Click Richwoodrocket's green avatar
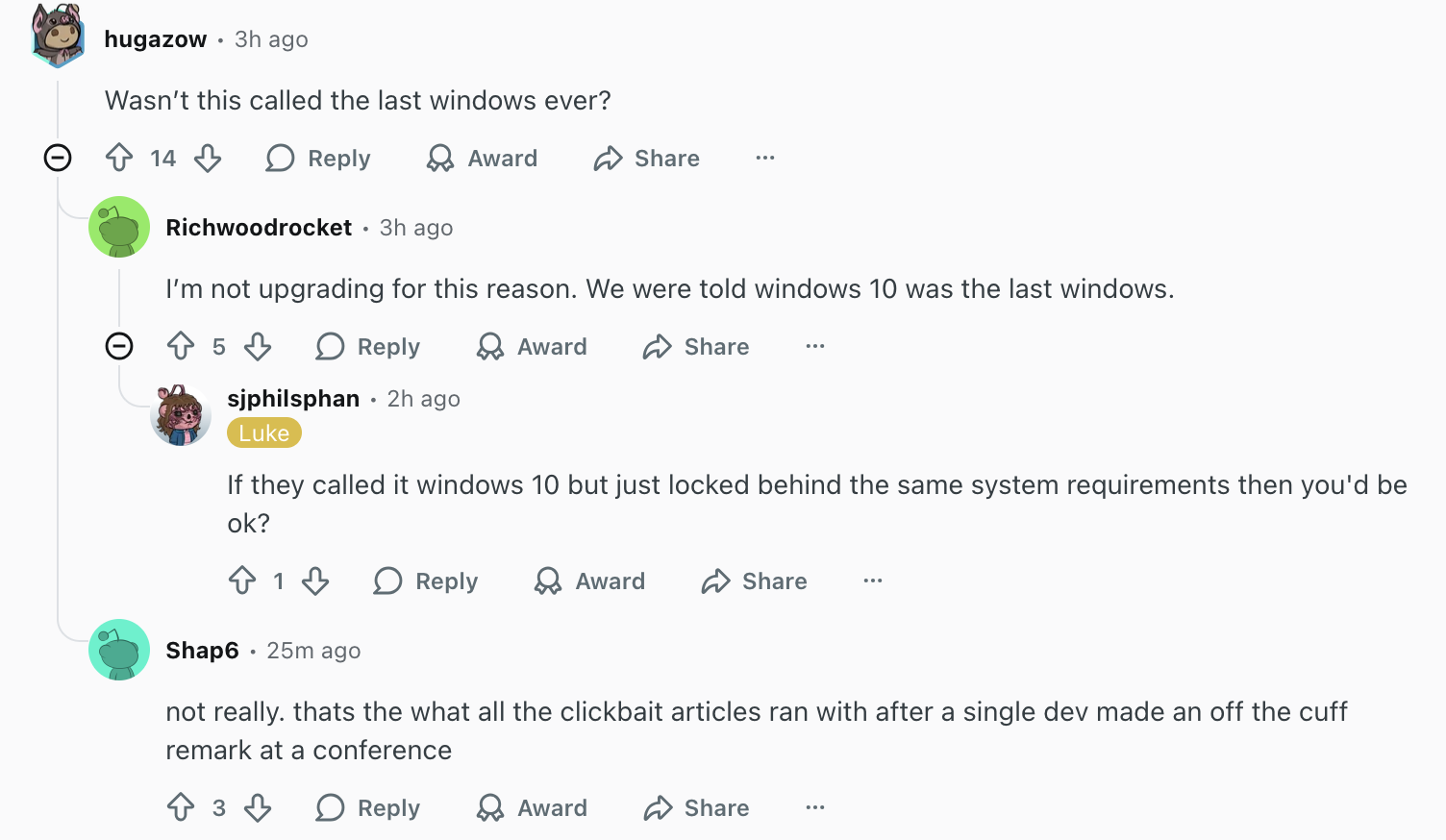Viewport: 1446px width, 840px height. coord(119,227)
